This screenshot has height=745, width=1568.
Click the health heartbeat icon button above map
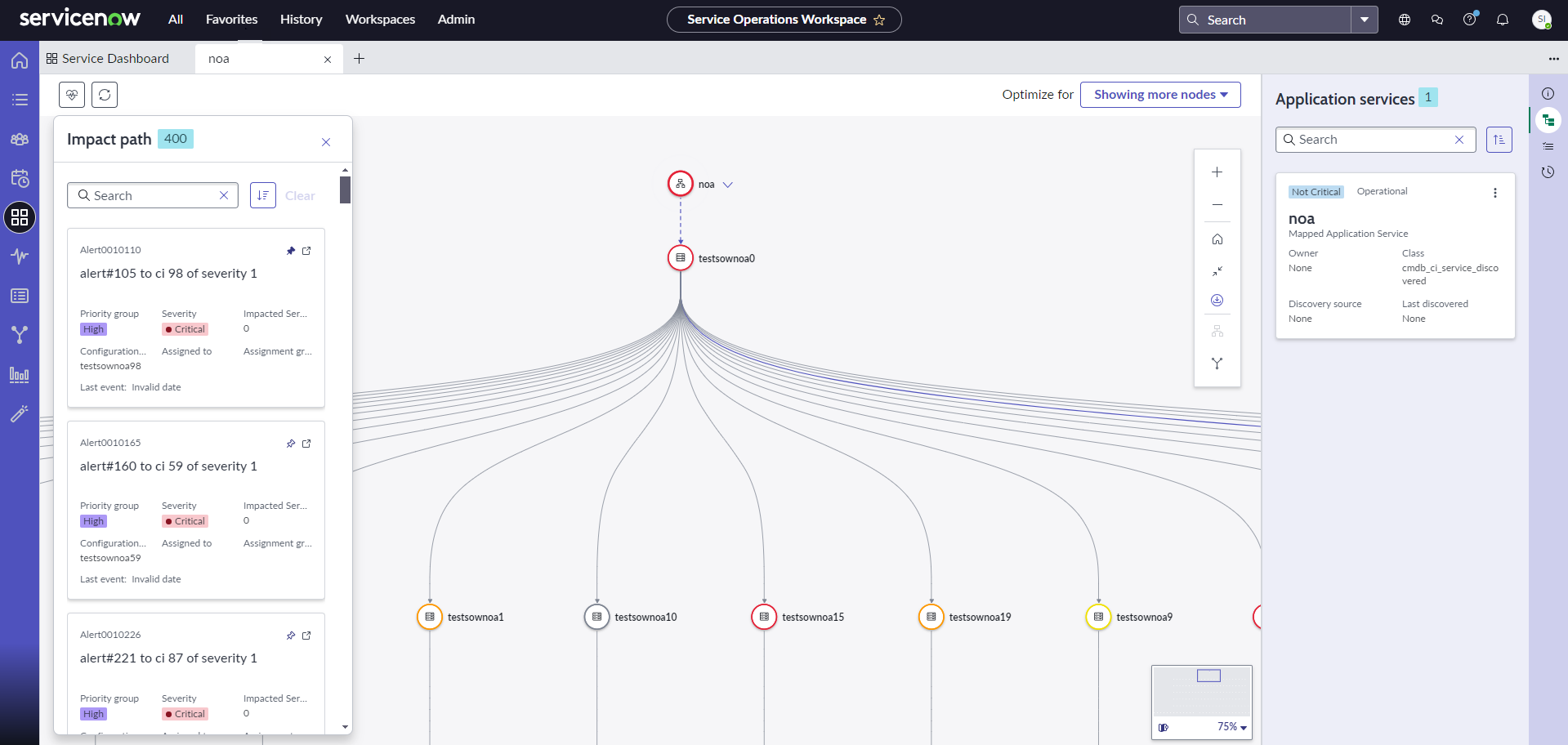point(72,95)
